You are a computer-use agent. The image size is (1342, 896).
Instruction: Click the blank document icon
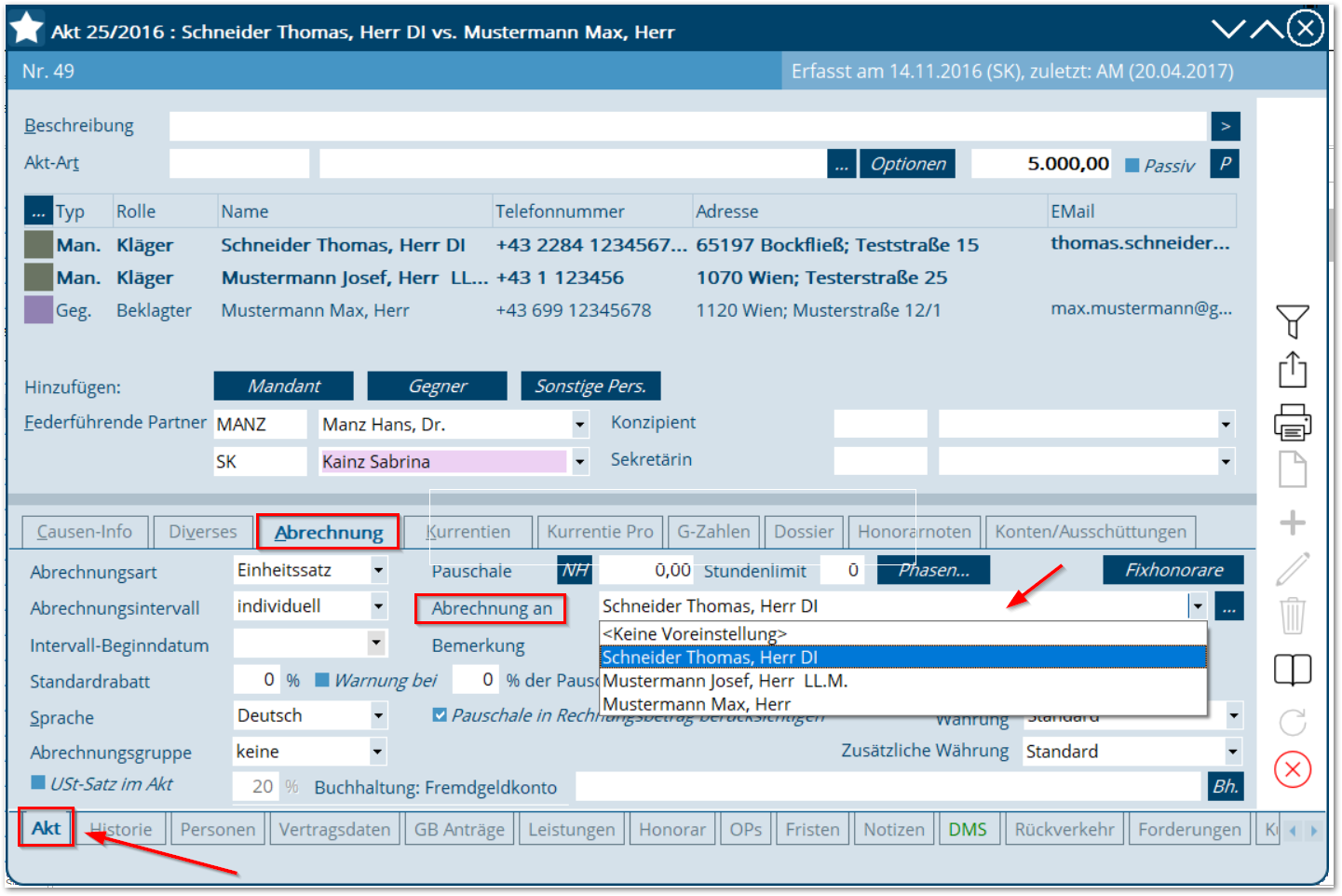[1292, 469]
